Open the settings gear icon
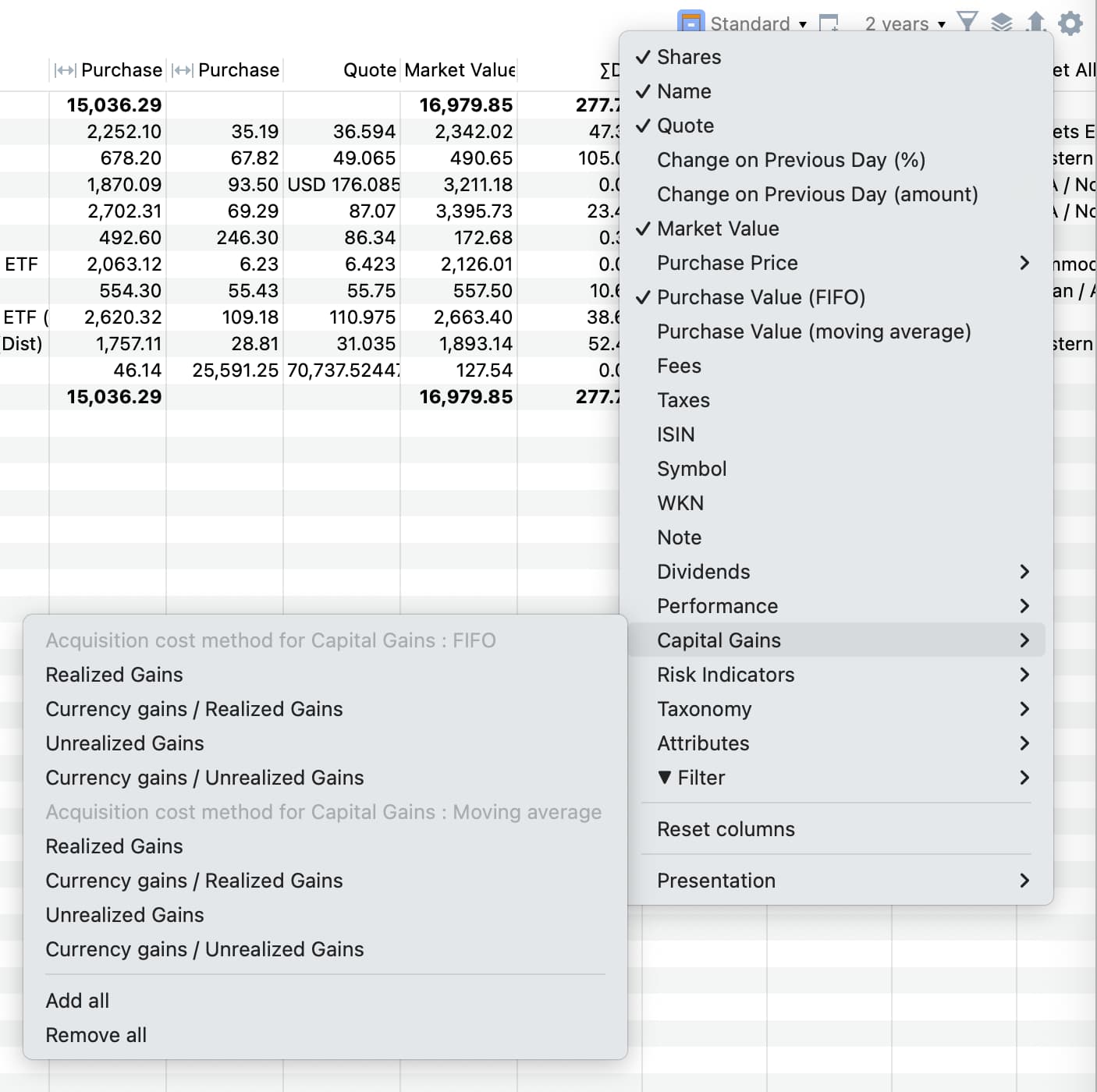Viewport: 1097px width, 1092px height. click(x=1070, y=23)
